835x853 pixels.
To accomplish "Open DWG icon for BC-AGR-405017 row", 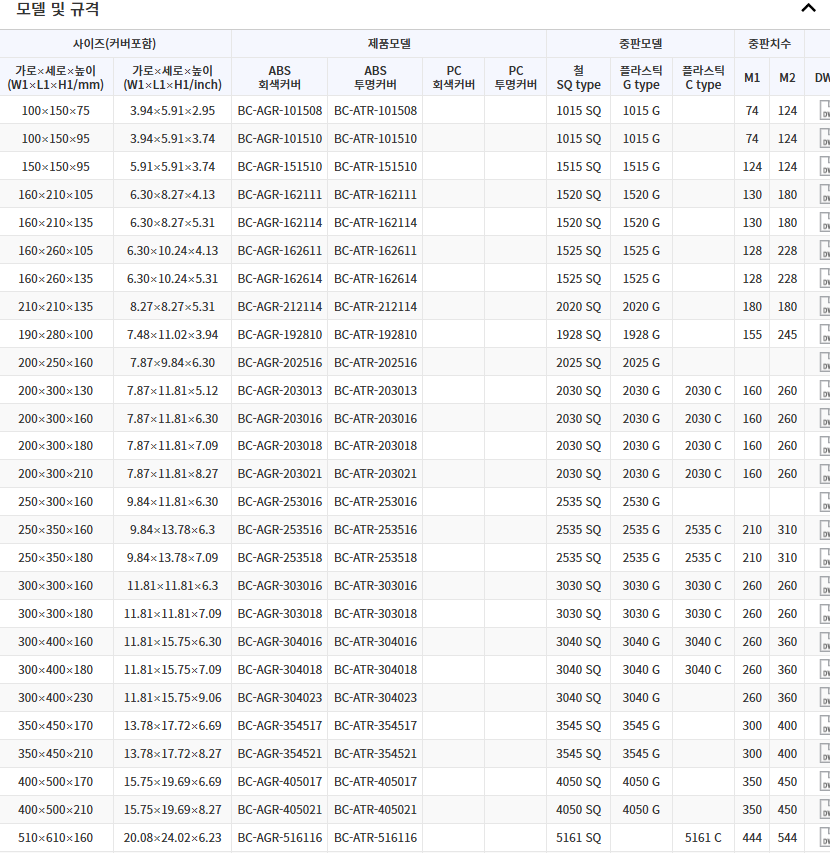I will coord(826,782).
